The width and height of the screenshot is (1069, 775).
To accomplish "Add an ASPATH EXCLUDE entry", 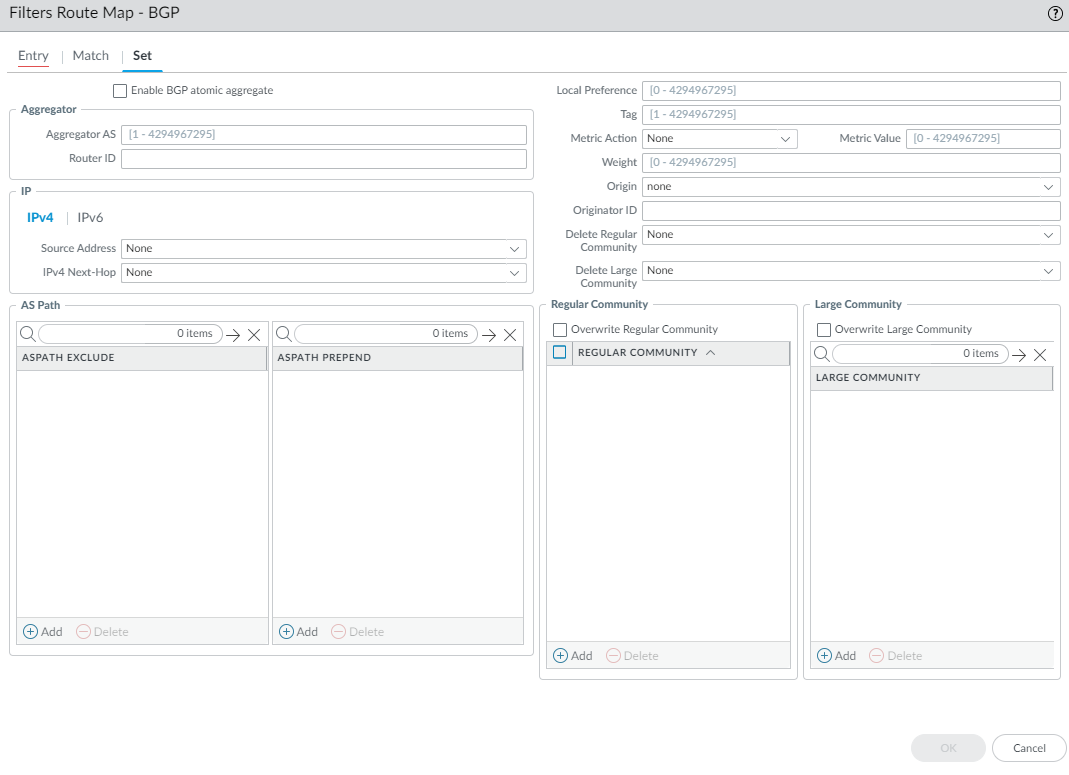I will 43,632.
